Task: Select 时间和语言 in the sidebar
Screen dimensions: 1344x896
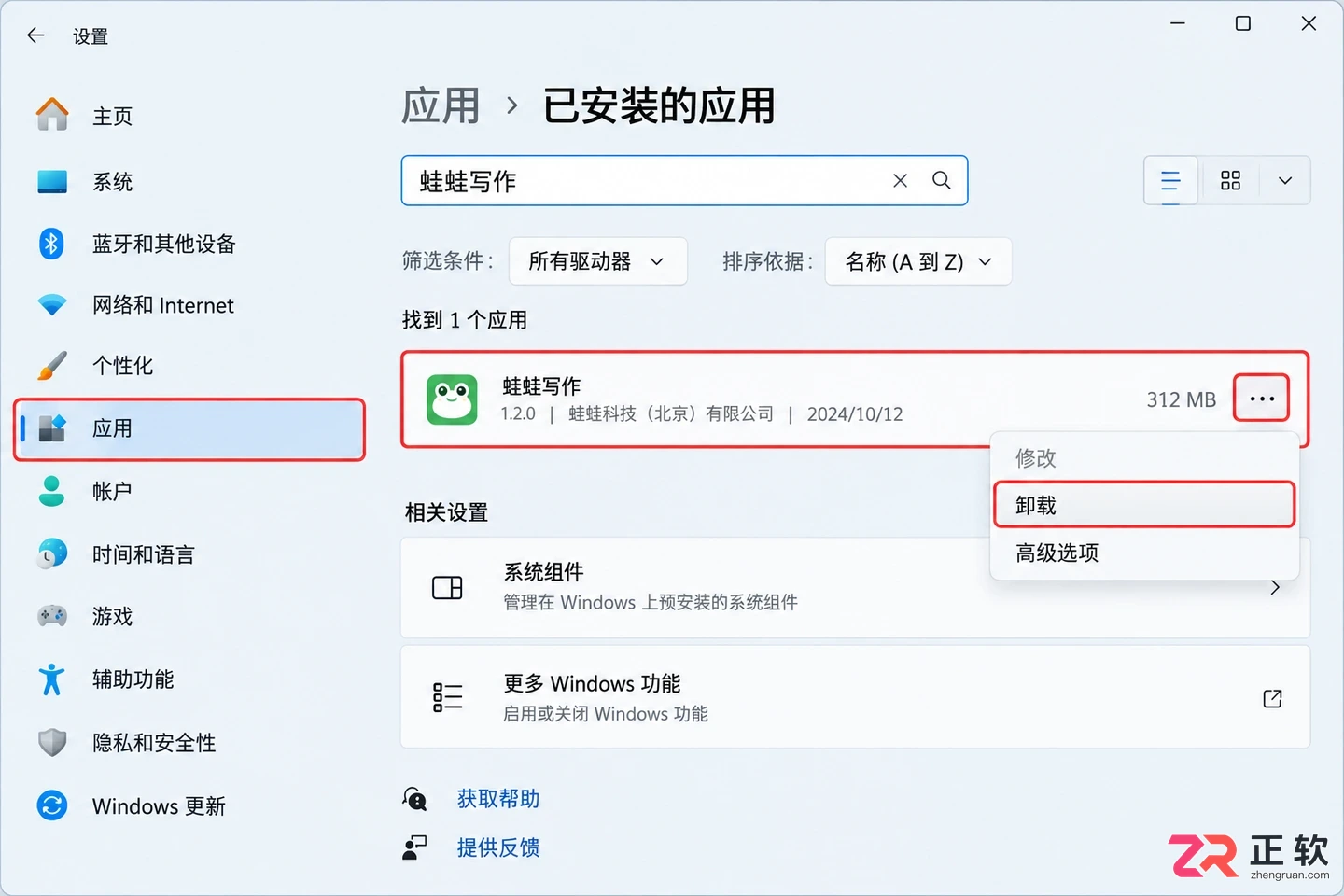Action: [144, 554]
